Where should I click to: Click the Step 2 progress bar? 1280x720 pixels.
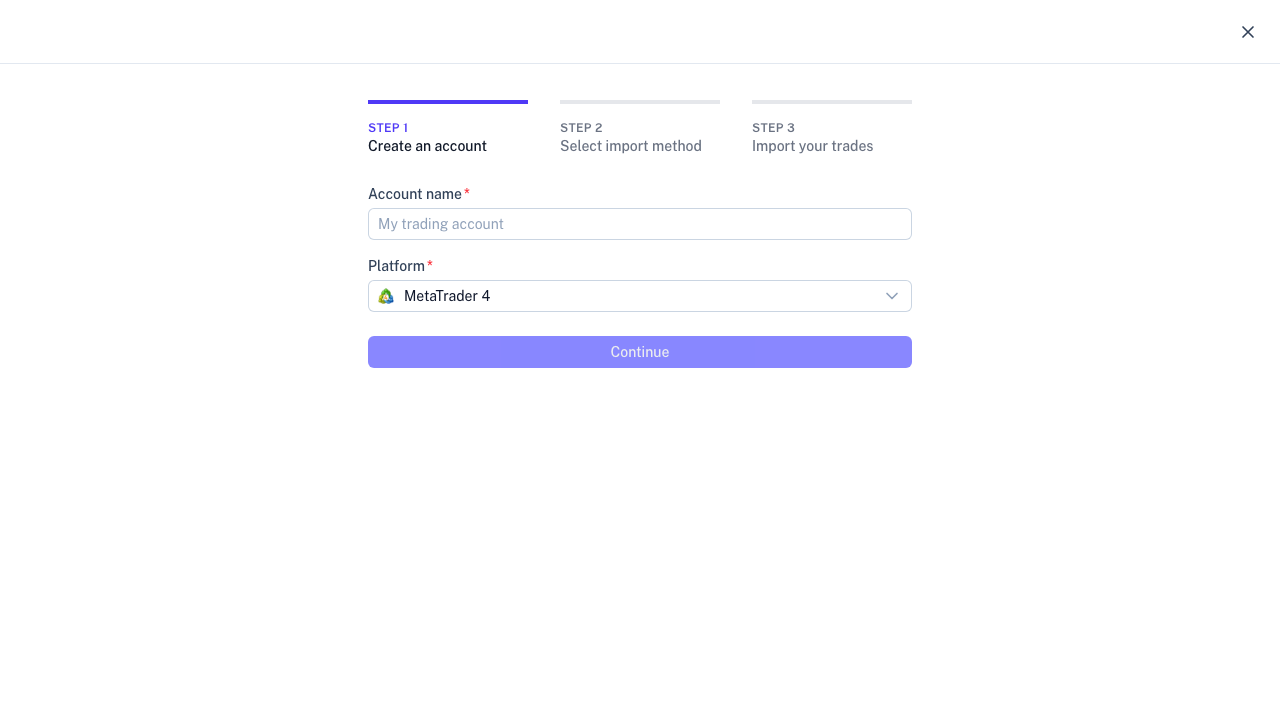(639, 101)
